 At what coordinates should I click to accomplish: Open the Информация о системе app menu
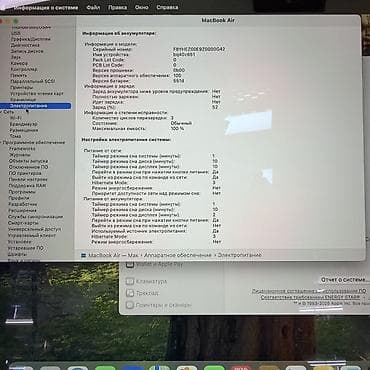coord(45,7)
